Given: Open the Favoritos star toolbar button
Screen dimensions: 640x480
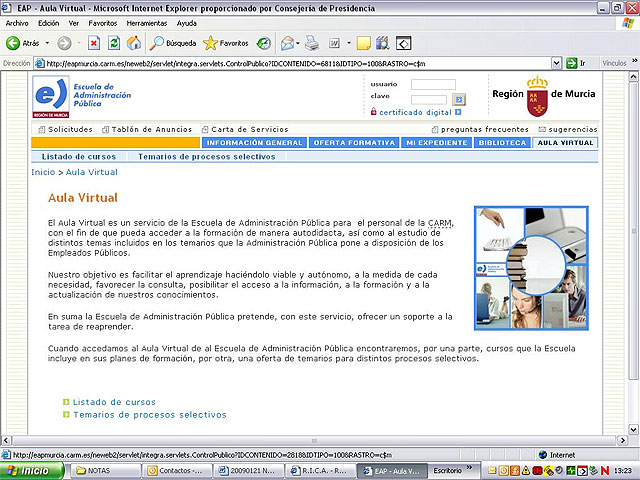Looking at the screenshot, I should pyautogui.click(x=226, y=43).
